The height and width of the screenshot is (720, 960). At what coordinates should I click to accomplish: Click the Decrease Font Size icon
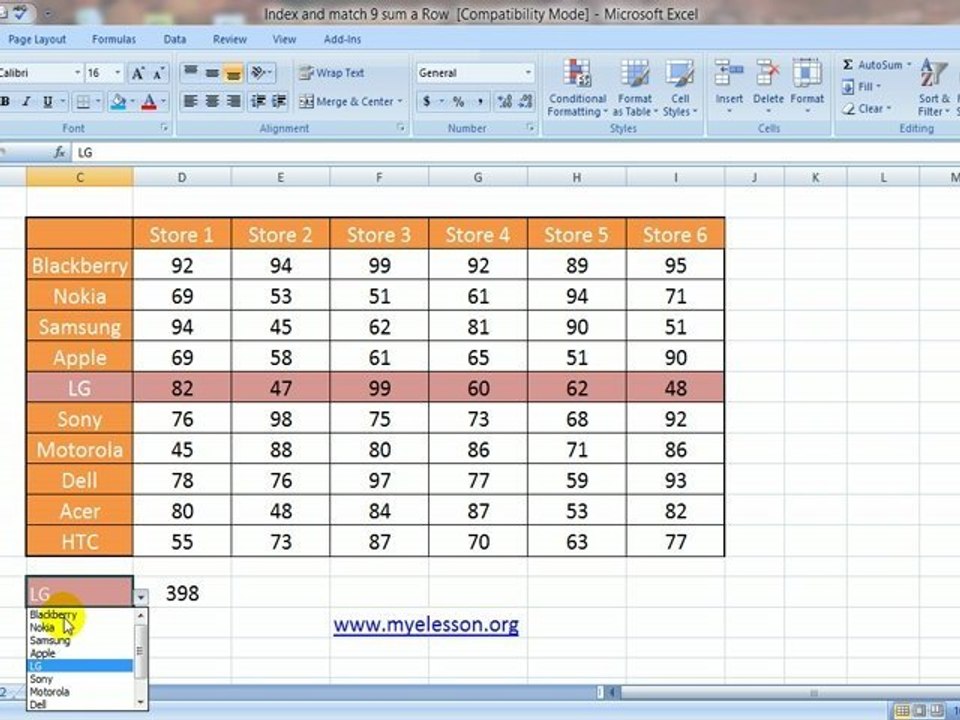[x=158, y=73]
